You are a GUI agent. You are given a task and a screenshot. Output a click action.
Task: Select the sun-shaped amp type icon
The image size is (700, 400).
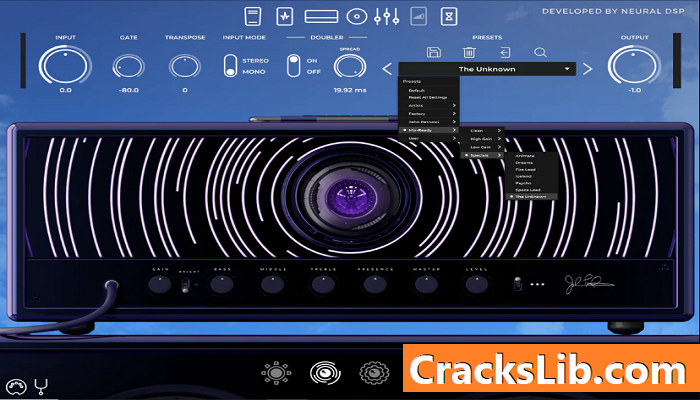point(276,373)
